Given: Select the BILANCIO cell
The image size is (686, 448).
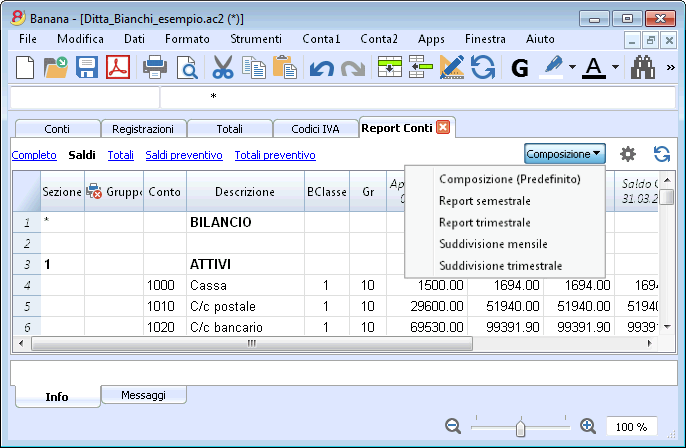Looking at the screenshot, I should point(245,222).
